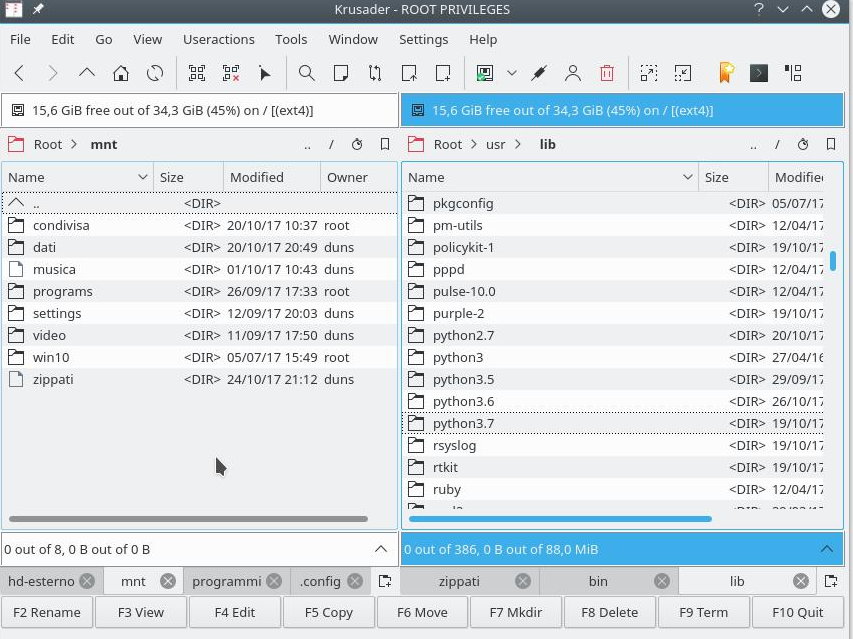This screenshot has width=853, height=639.
Task: Click the expand-arrows dashed square icon
Action: pyautogui.click(x=648, y=73)
